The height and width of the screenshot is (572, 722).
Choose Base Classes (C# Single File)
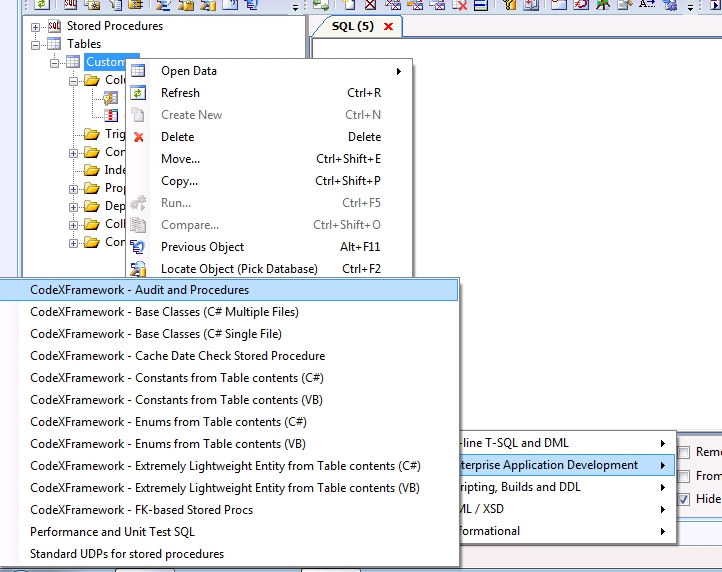(229, 334)
